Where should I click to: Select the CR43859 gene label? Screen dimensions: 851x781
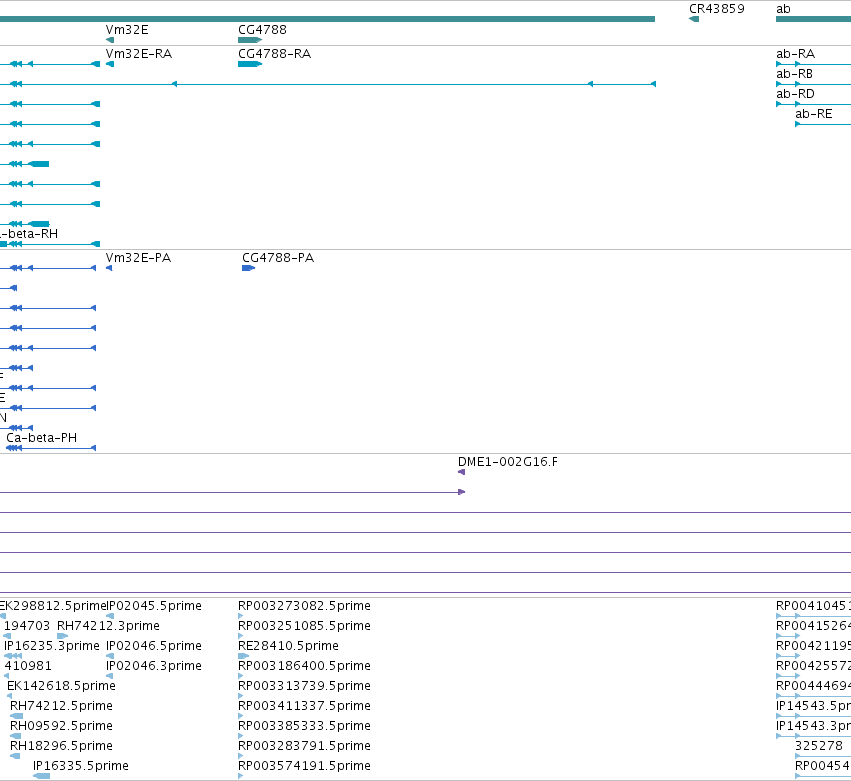tap(716, 9)
